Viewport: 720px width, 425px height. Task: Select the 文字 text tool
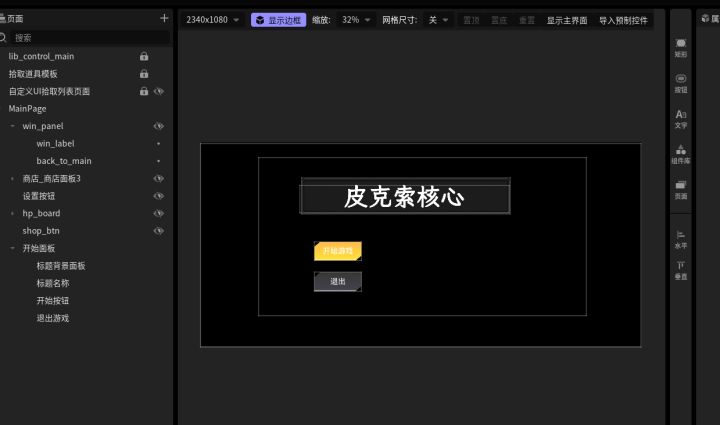[681, 118]
